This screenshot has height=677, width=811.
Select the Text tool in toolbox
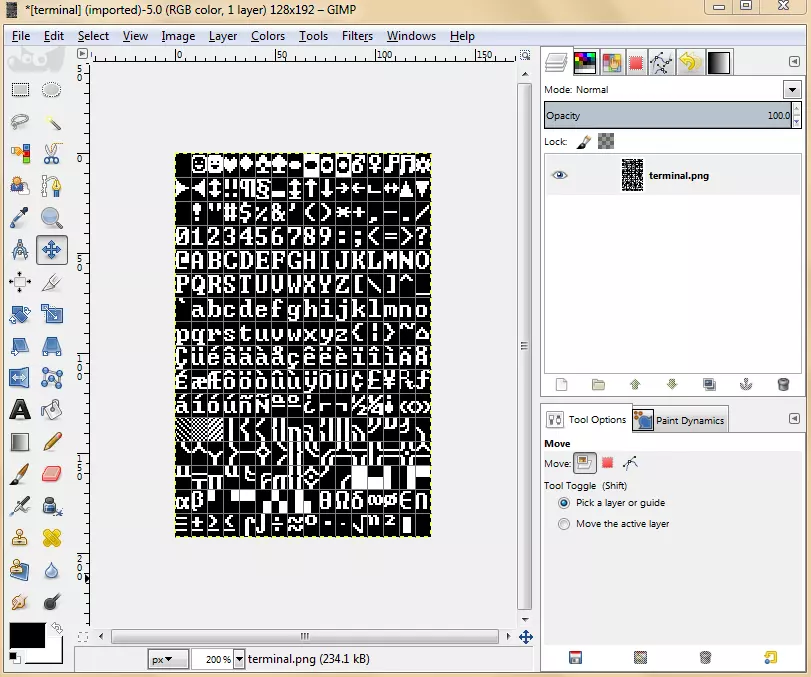19,410
